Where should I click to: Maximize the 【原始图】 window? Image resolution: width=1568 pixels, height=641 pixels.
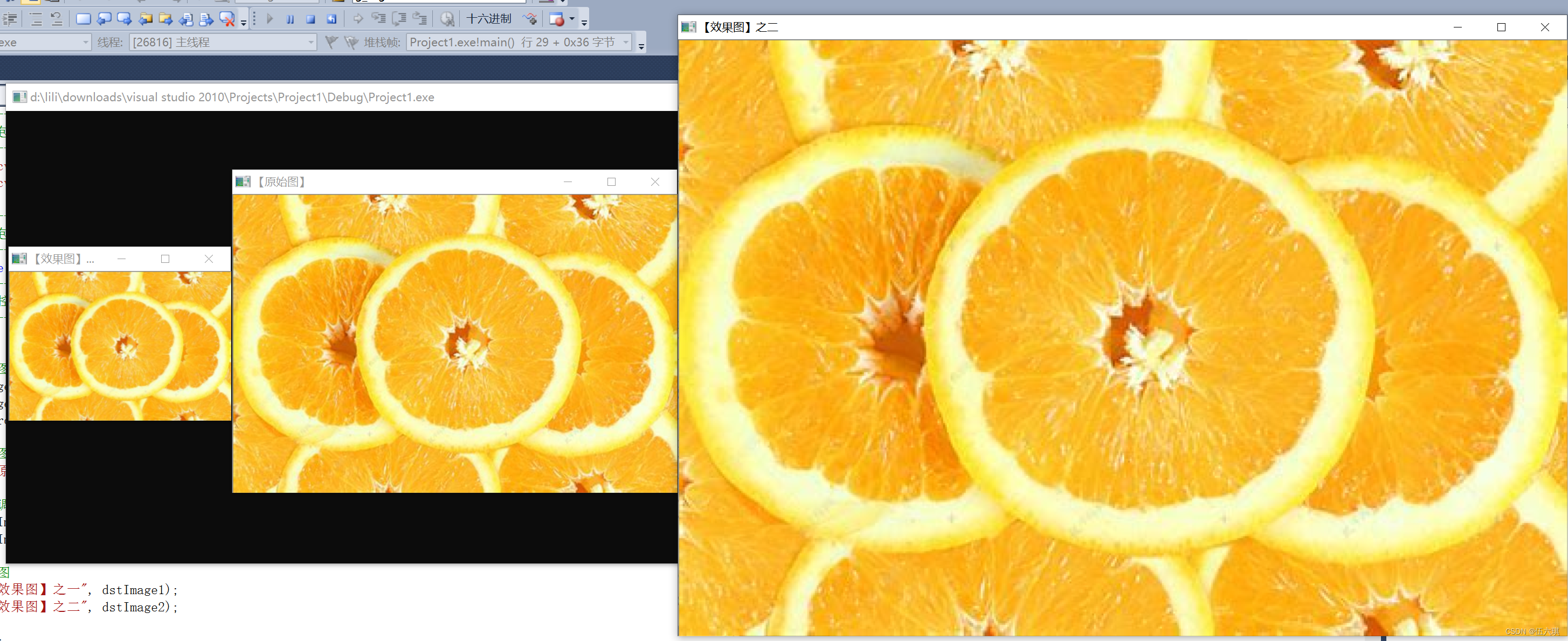611,182
